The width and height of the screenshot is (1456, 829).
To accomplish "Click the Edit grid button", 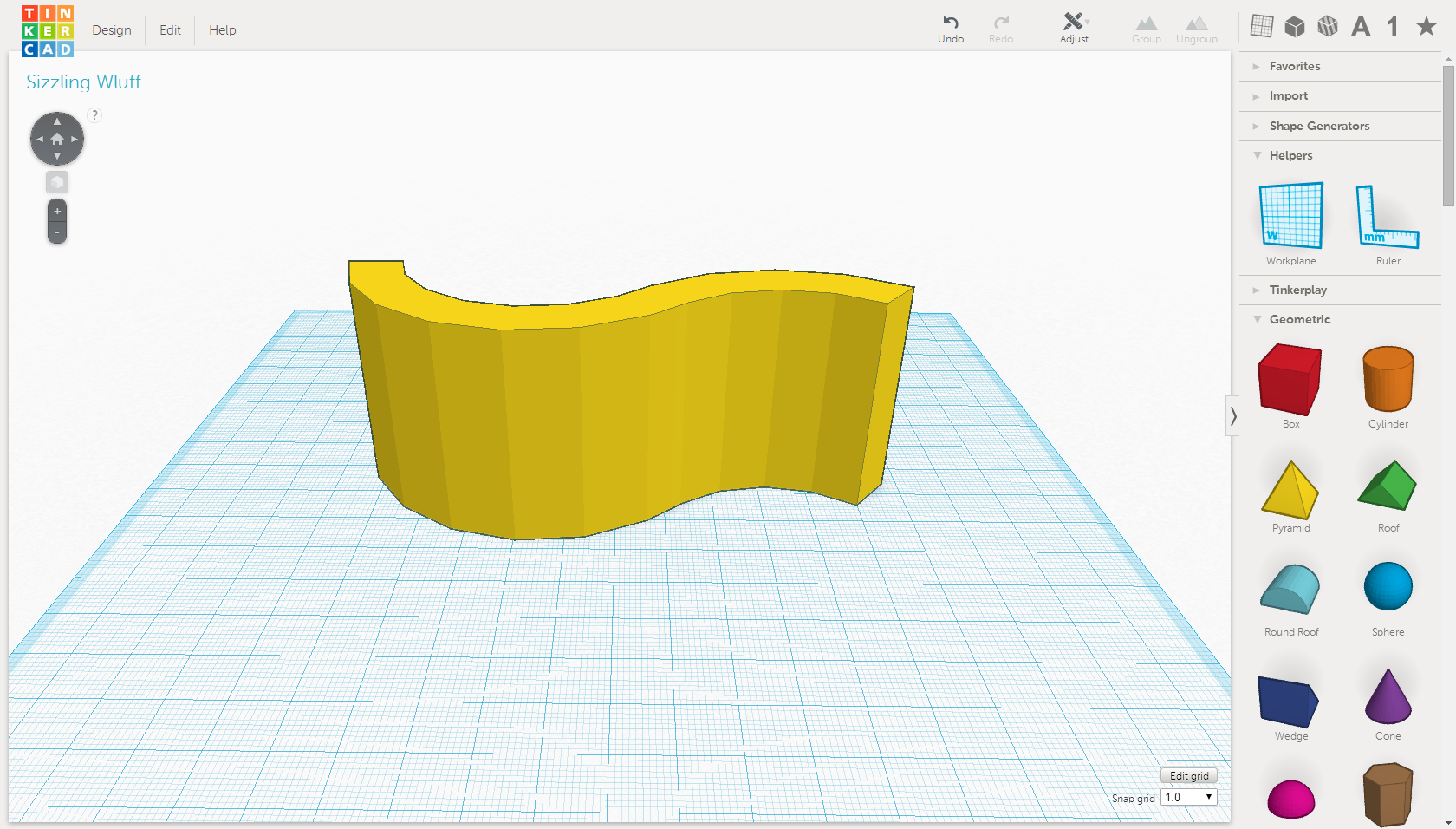I will (1188, 775).
